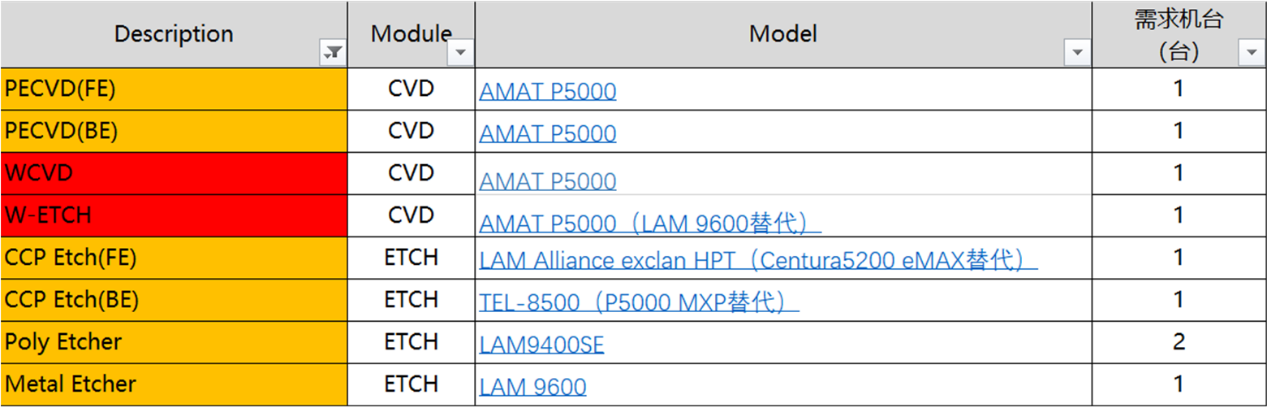Viewport: 1267px width, 408px height.
Task: Follow the AMAT P5000 link in WCVD row
Action: pyautogui.click(x=548, y=181)
